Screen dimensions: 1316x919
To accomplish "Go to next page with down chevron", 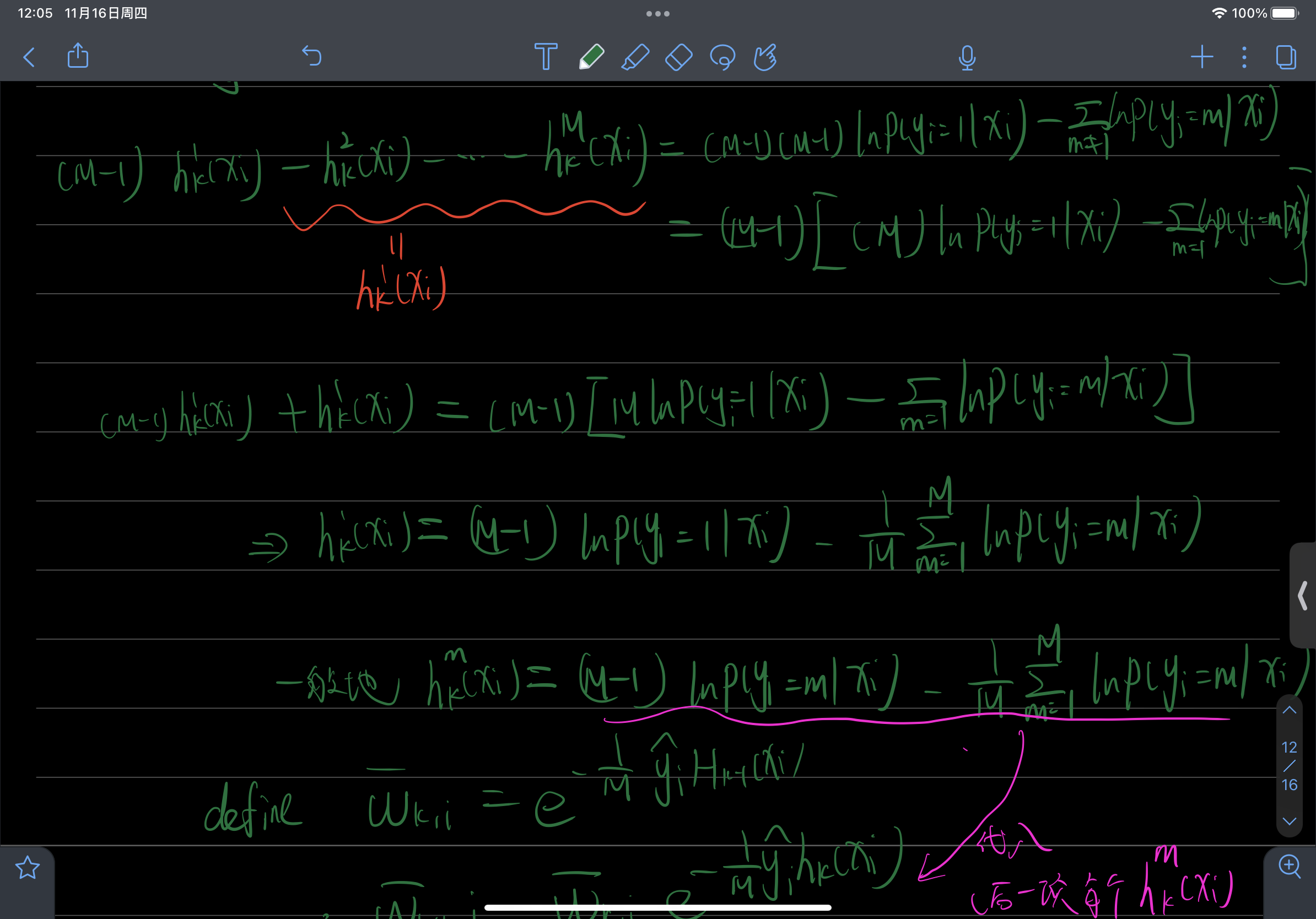I will click(x=1289, y=820).
